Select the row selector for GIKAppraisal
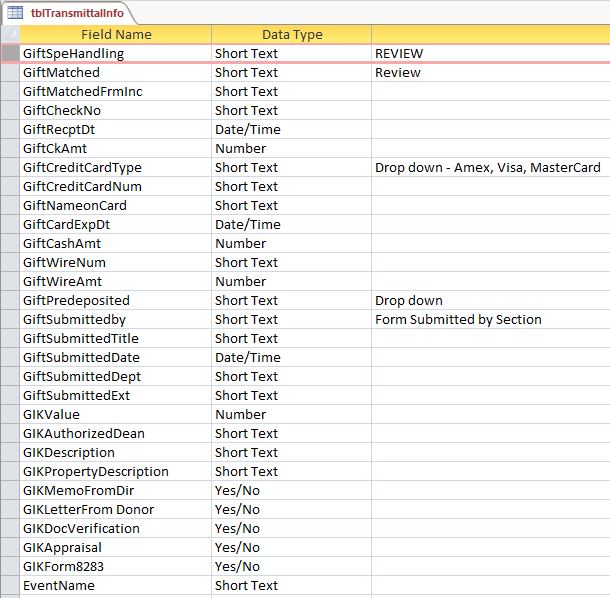This screenshot has width=610, height=598. tap(10, 547)
